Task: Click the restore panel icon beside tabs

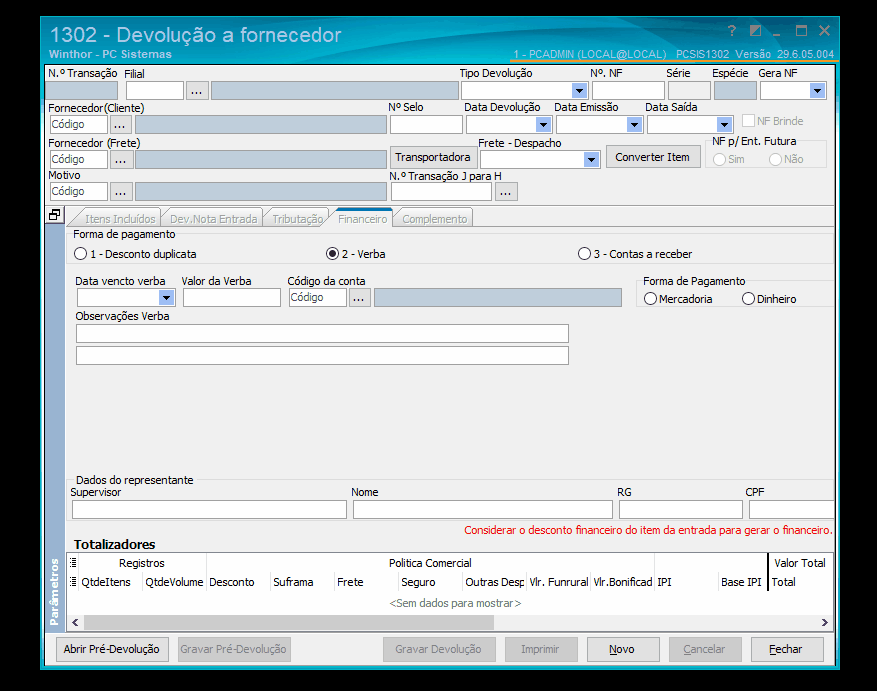Action: [54, 215]
